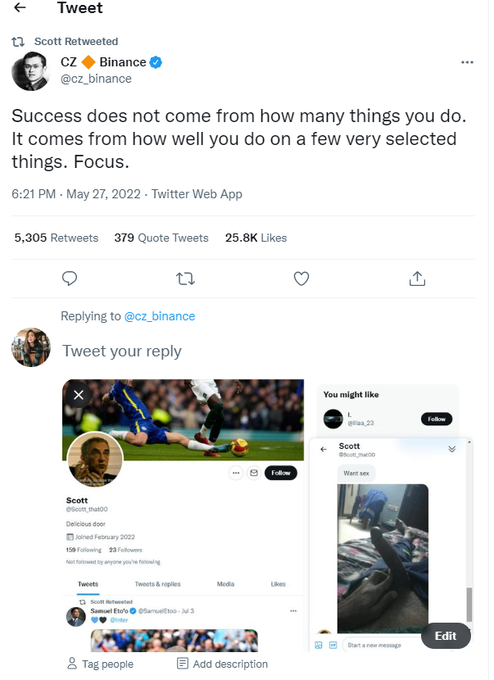Image resolution: width=494 pixels, height=680 pixels.
Task: Retweet using the retweet arrows icon
Action: pos(185,278)
